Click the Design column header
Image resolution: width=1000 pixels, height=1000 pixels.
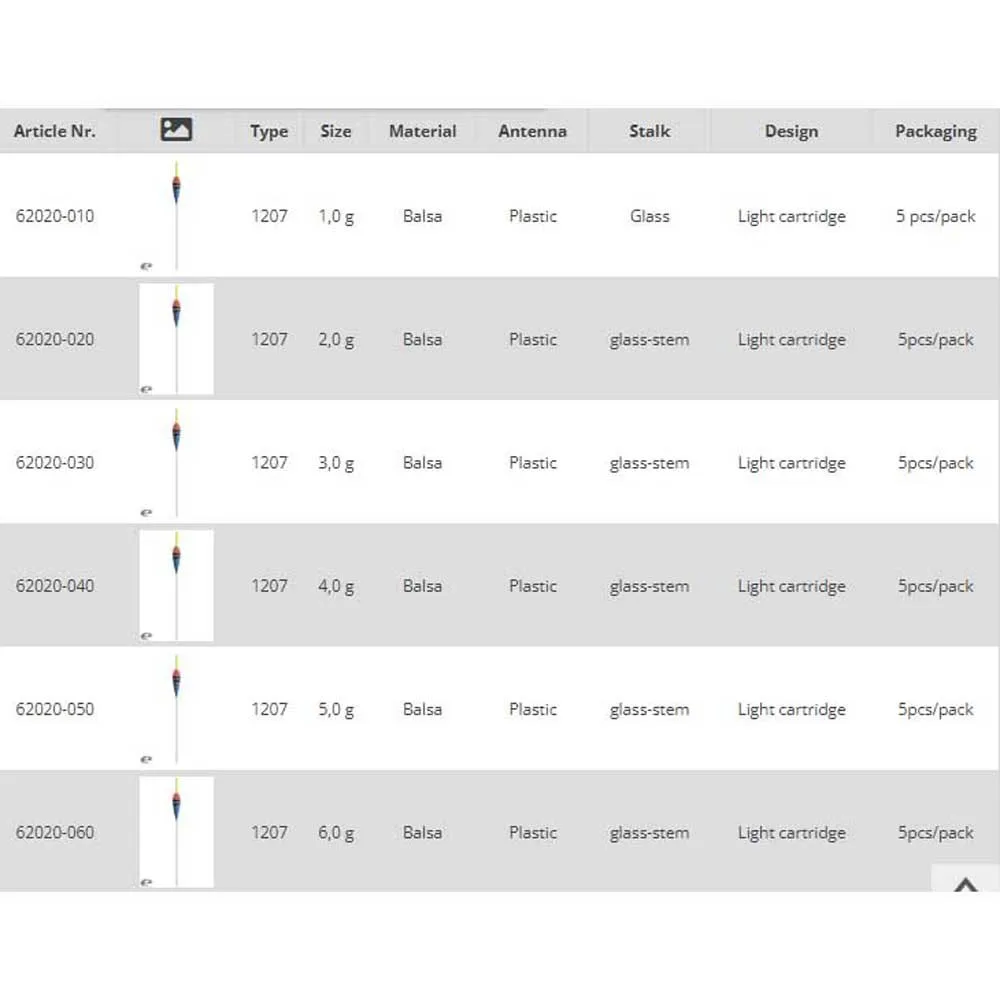(791, 131)
